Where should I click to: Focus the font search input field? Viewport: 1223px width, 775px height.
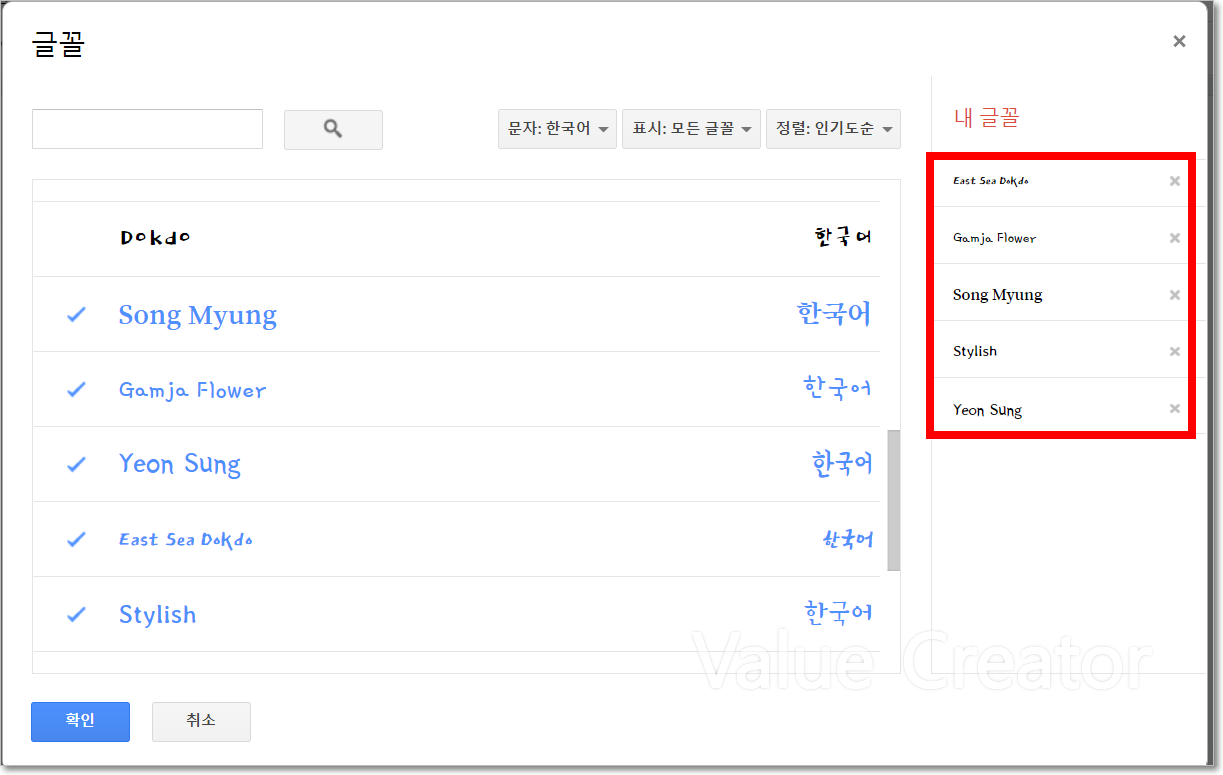tap(147, 129)
